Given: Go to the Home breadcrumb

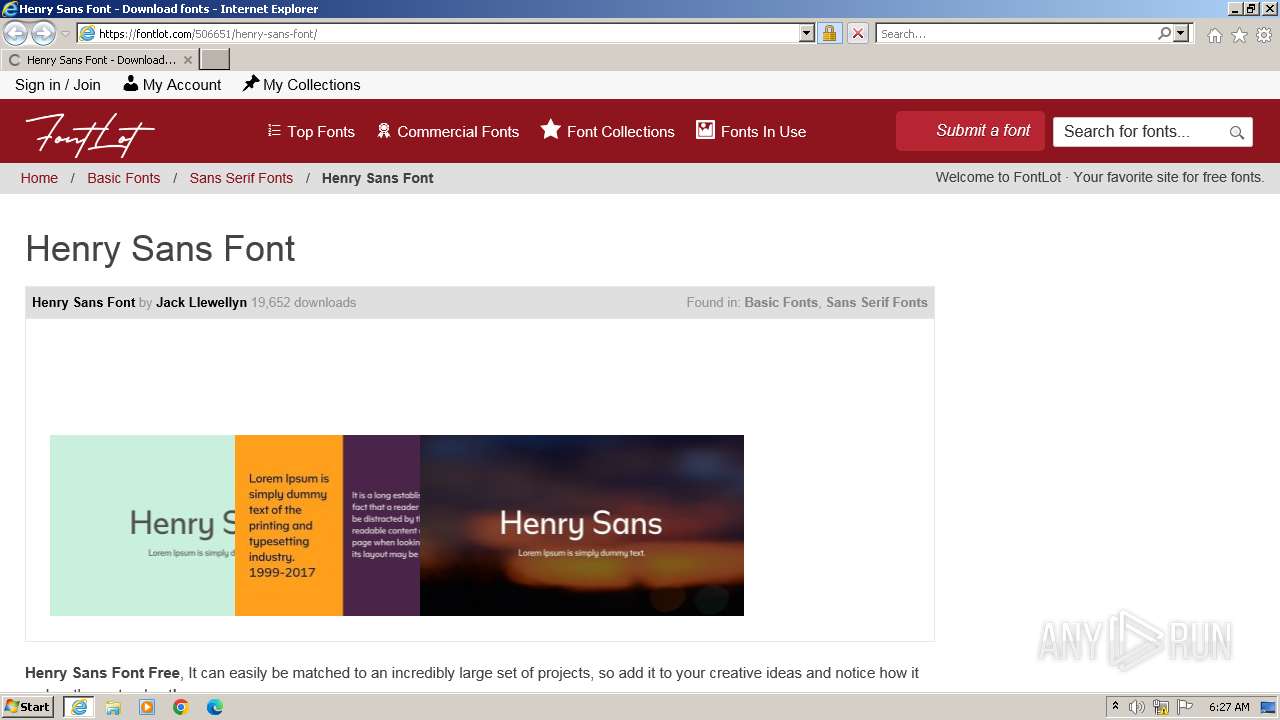Looking at the screenshot, I should (x=39, y=178).
